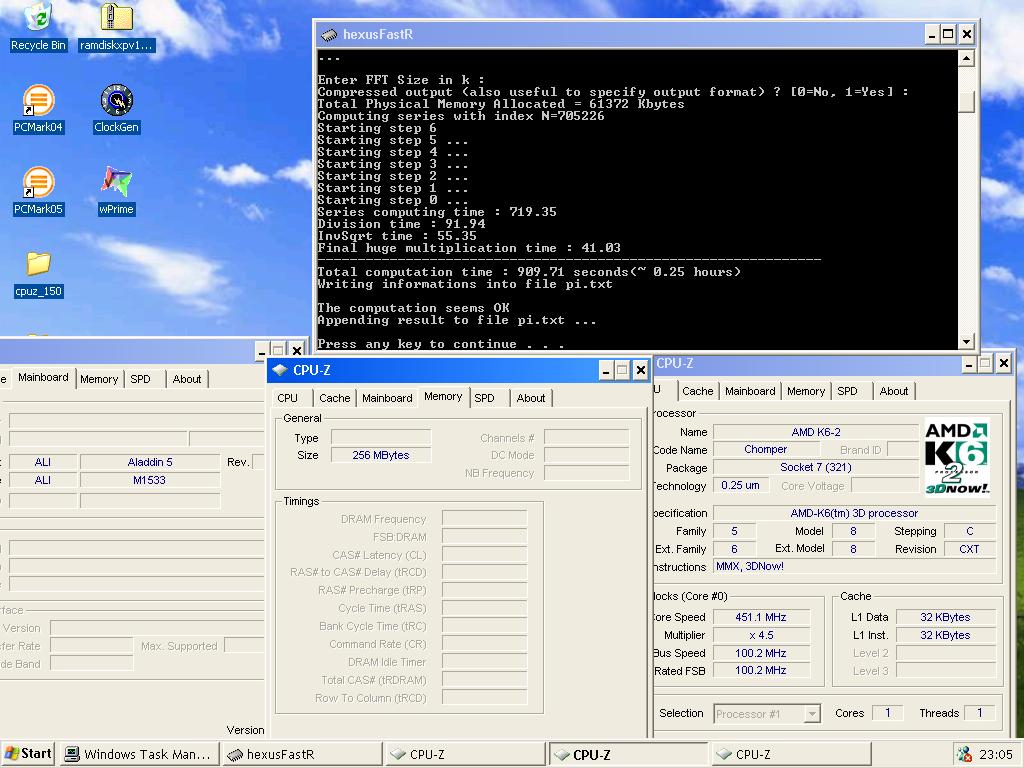Viewport: 1024px width, 768px height.
Task: Open SPD tab in middle CPU-Z window
Action: click(x=484, y=398)
